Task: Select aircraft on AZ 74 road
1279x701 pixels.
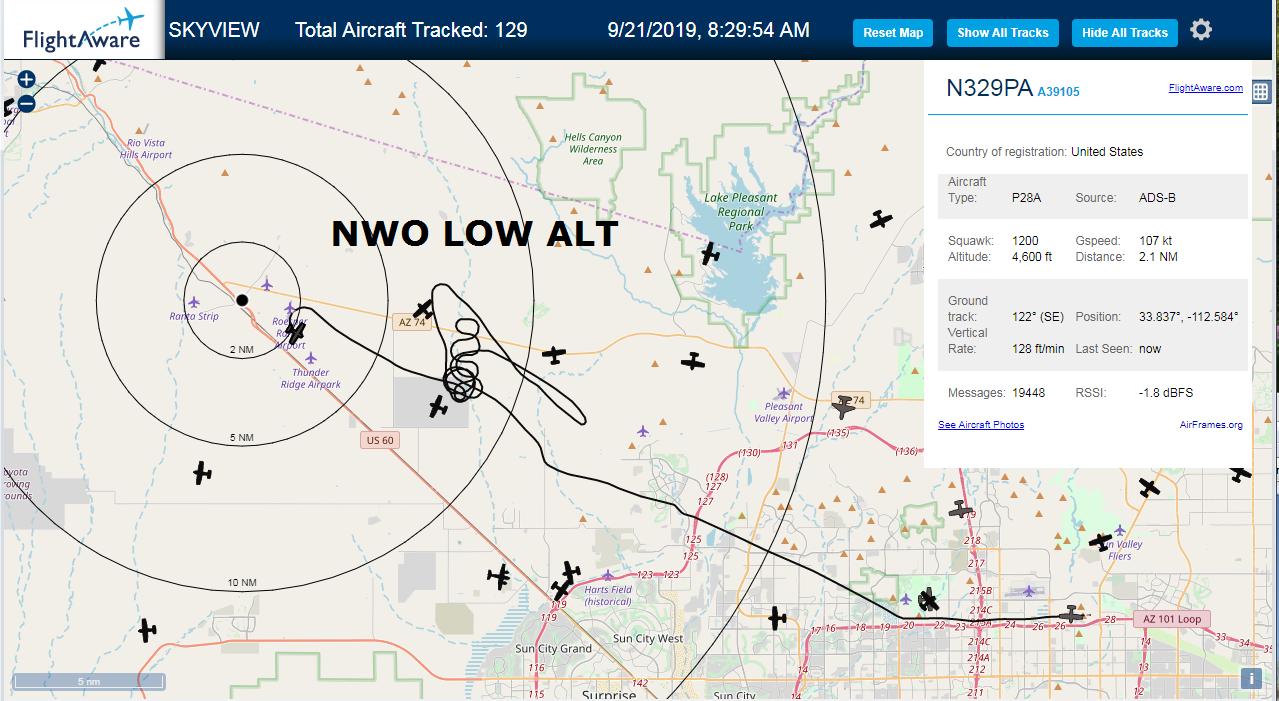Action: (554, 355)
